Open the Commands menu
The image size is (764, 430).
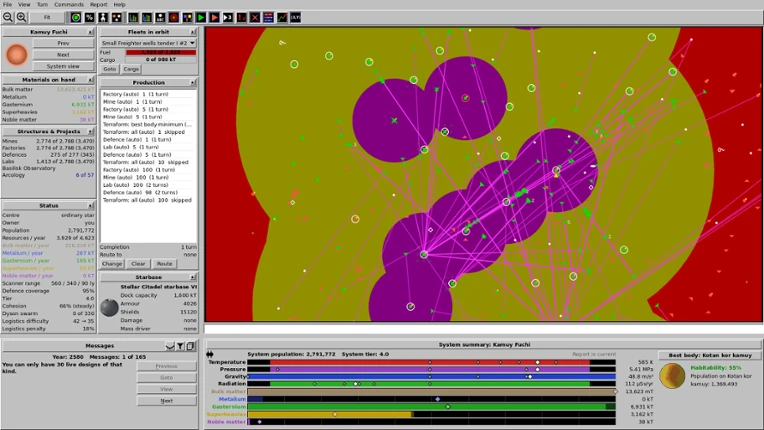69,4
